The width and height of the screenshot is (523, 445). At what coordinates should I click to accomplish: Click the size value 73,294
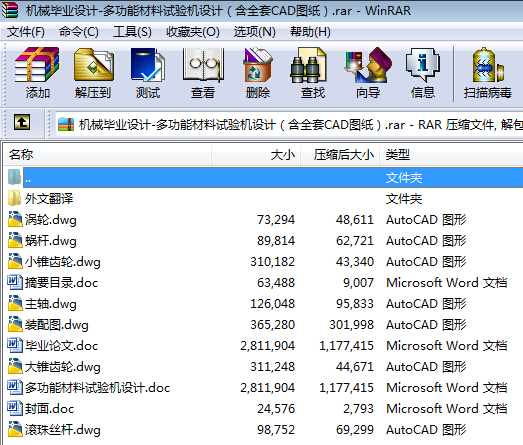pyautogui.click(x=276, y=220)
